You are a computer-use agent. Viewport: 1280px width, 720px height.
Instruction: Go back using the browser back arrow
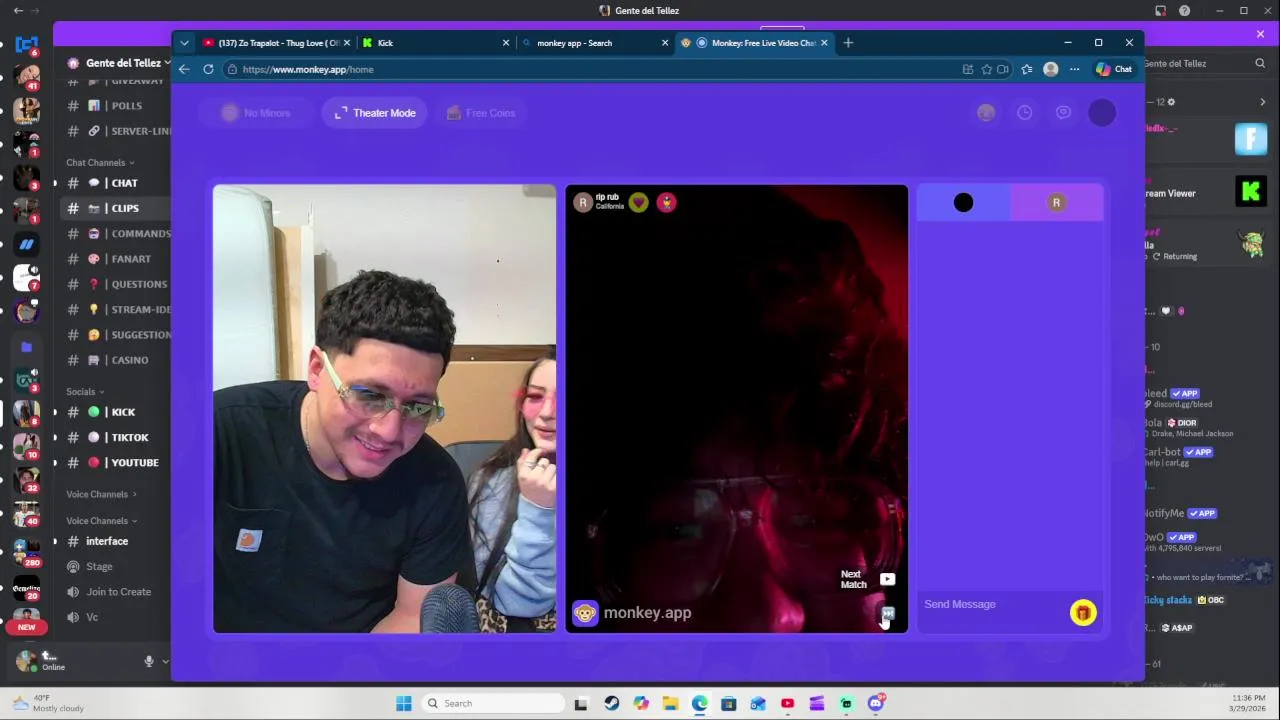coord(184,69)
